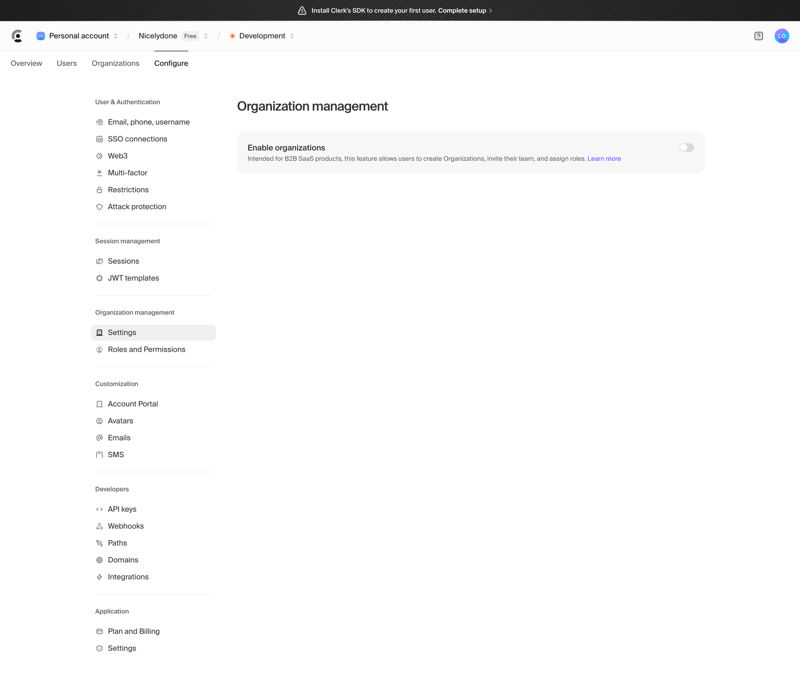Toggle the Enable organizations switch
The width and height of the screenshot is (800, 678).
click(x=686, y=147)
